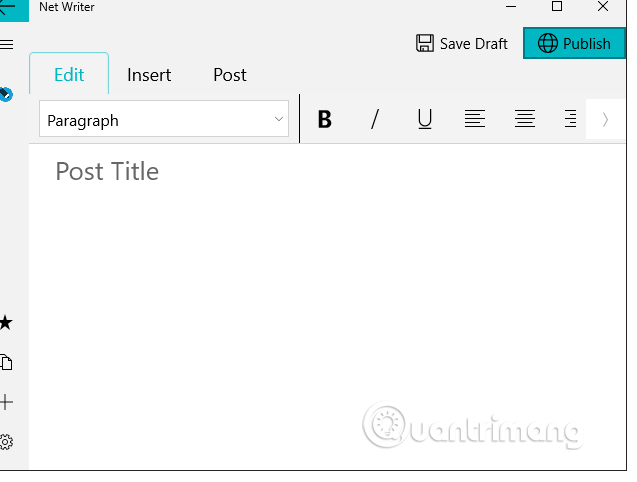Image resolution: width=637 pixels, height=482 pixels.
Task: Publish the blog post
Action: [574, 44]
